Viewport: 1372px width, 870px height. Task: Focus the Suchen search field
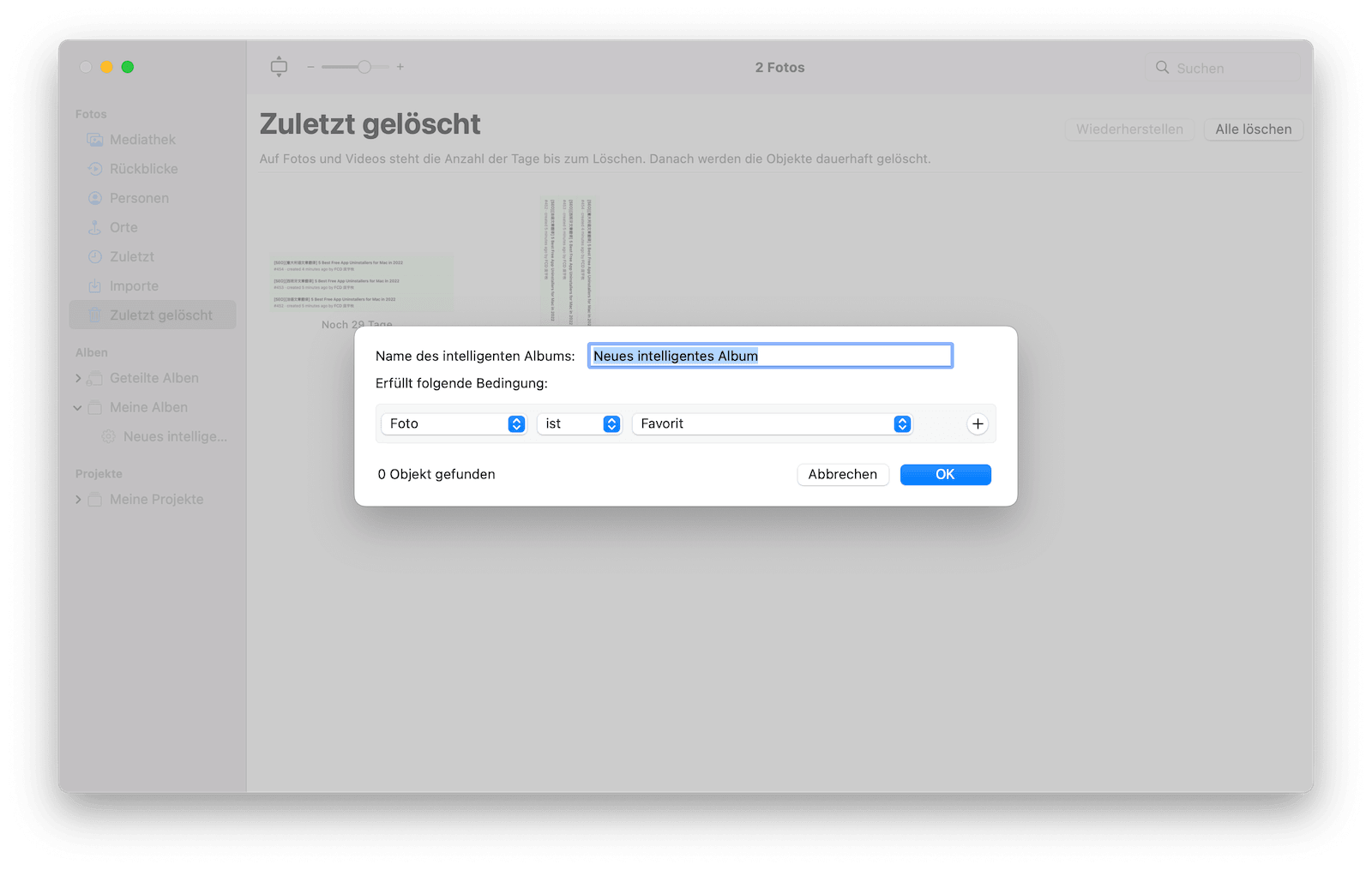[x=1223, y=68]
